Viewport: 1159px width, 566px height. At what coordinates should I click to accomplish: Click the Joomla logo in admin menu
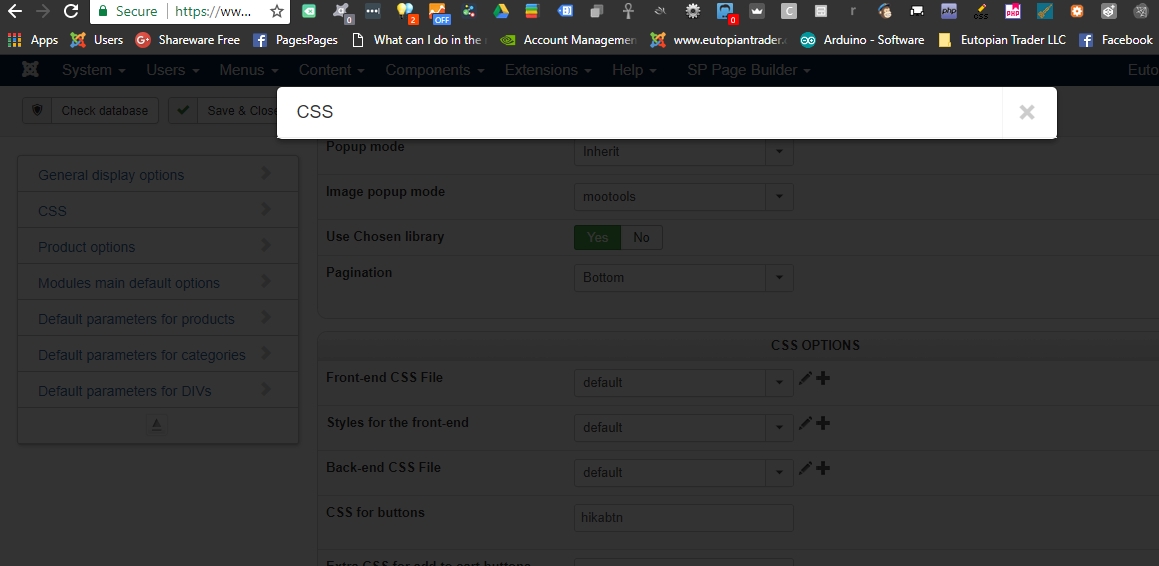coord(30,69)
